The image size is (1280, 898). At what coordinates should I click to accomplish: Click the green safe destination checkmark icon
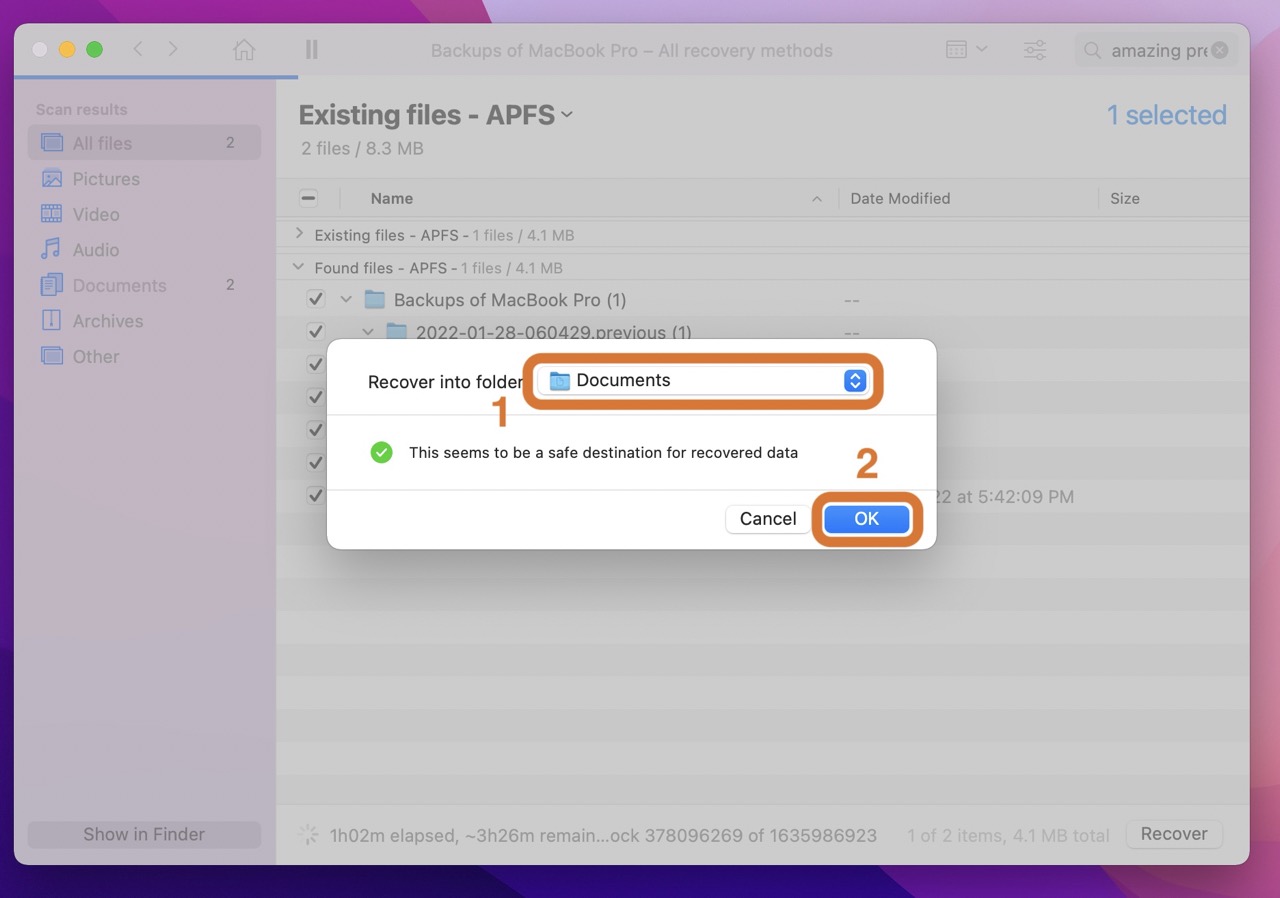[x=381, y=452]
